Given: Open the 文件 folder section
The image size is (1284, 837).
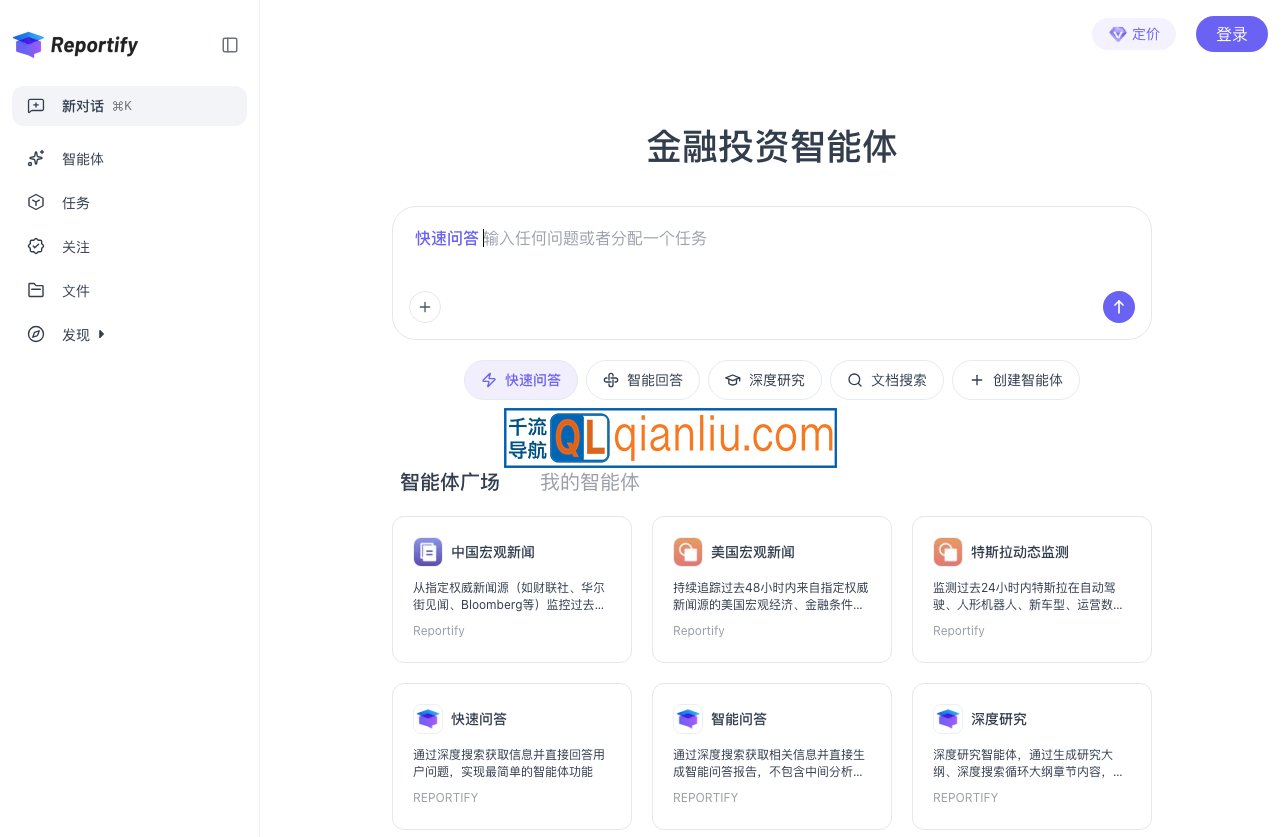Looking at the screenshot, I should tap(76, 290).
